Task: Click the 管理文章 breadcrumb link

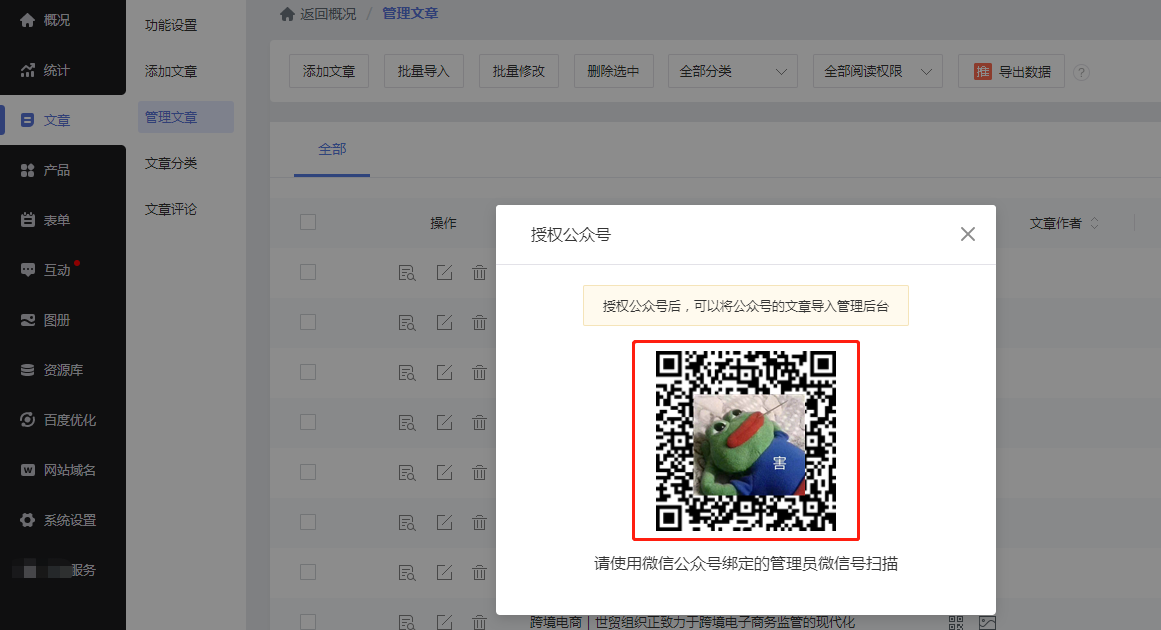Action: pos(410,13)
